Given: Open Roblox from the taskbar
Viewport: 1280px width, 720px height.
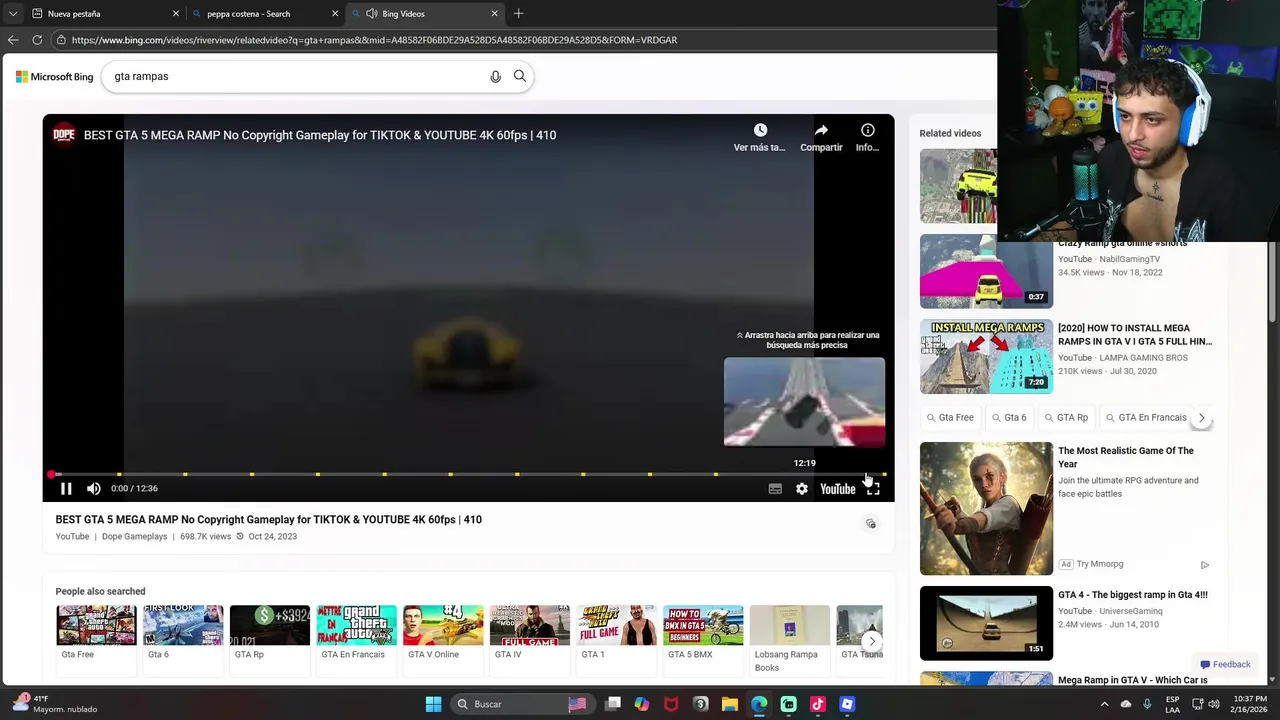Looking at the screenshot, I should pyautogui.click(x=847, y=704).
